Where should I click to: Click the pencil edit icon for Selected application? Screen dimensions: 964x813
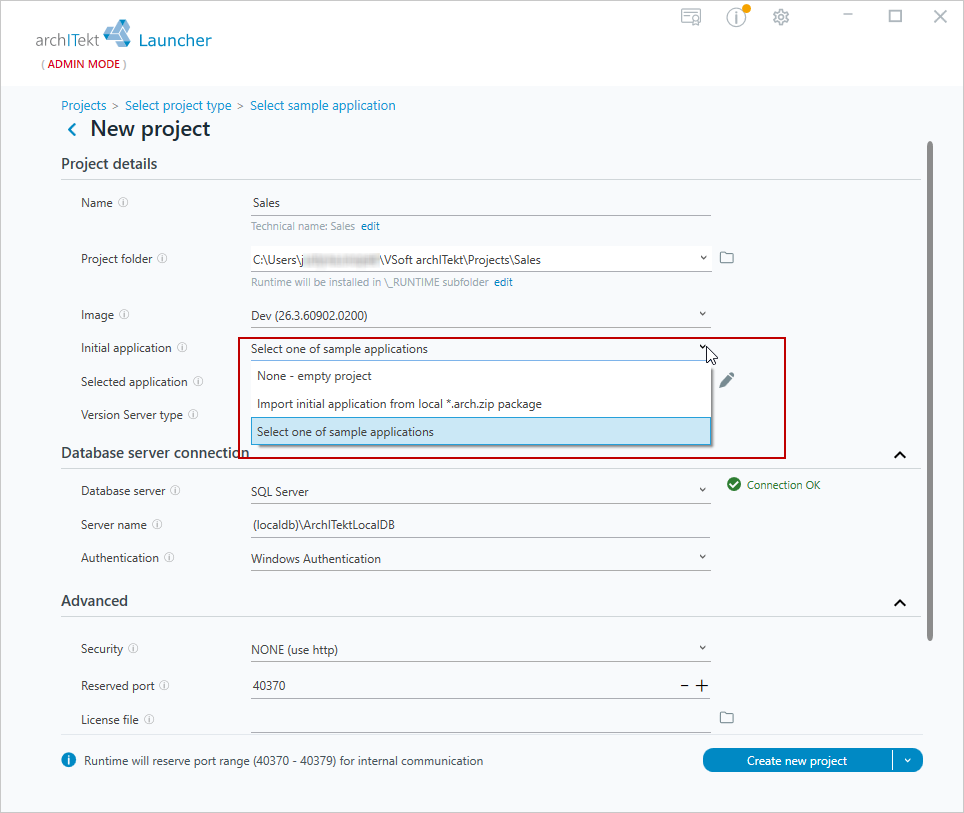[x=726, y=380]
